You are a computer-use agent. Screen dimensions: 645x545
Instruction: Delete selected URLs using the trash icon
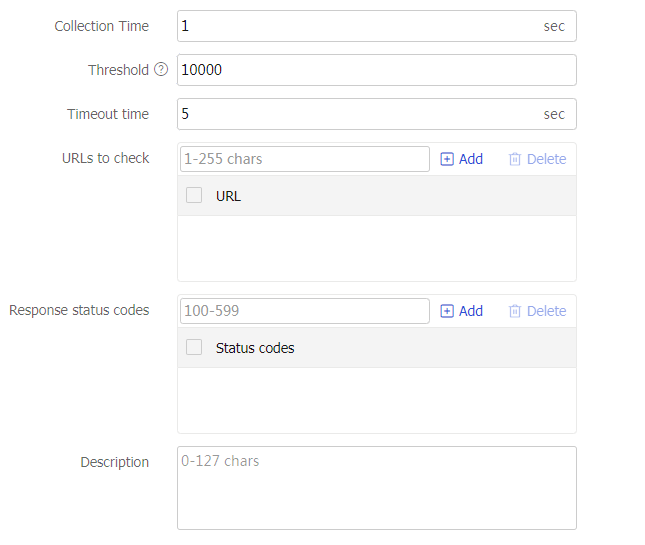point(537,159)
